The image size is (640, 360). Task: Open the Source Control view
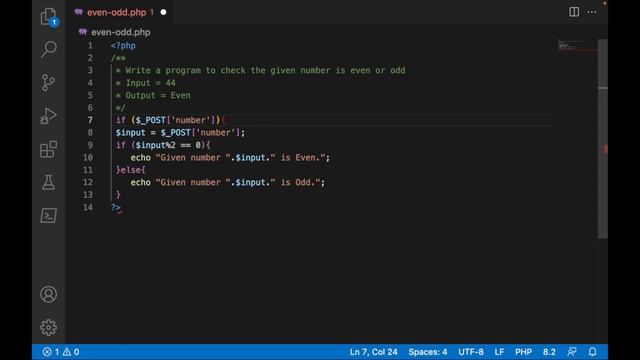48,82
